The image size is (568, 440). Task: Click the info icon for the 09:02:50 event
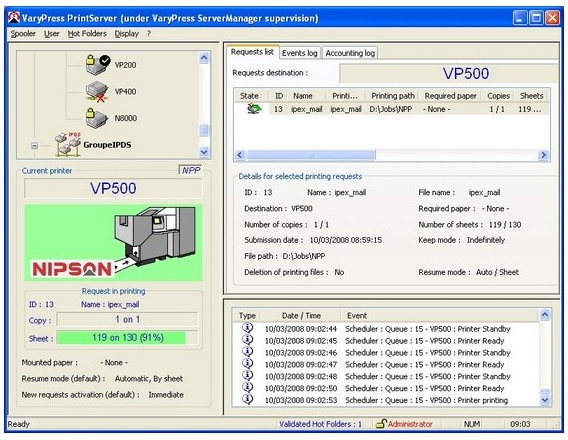247,387
